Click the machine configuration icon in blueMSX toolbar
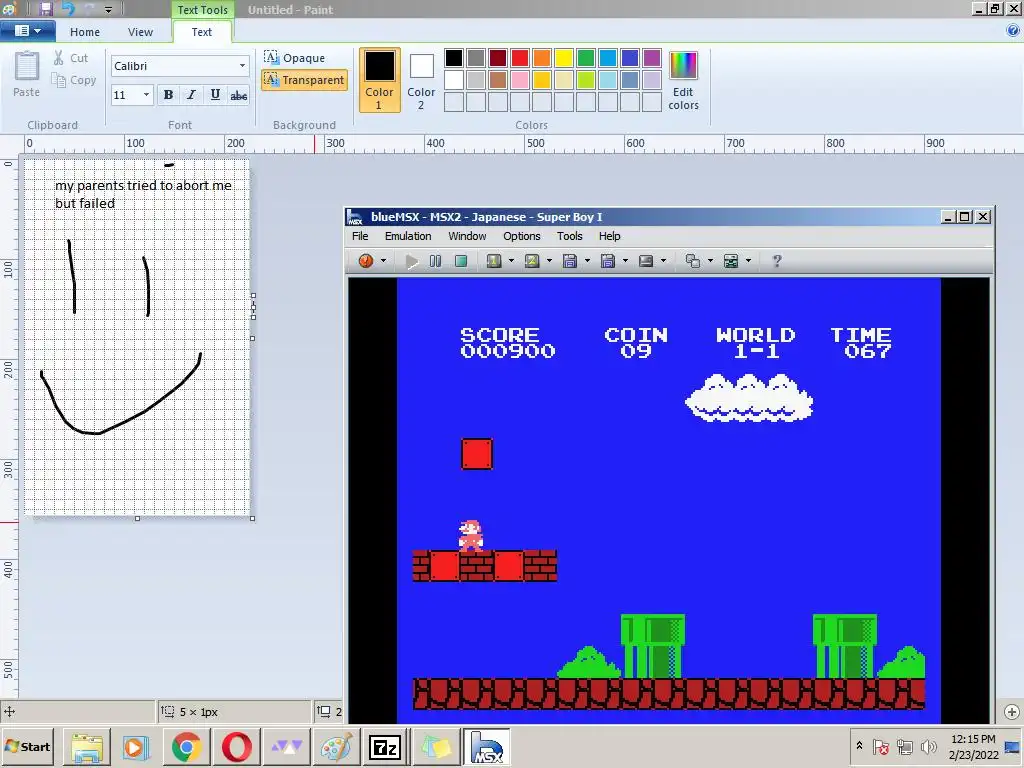The image size is (1024, 768). [731, 261]
